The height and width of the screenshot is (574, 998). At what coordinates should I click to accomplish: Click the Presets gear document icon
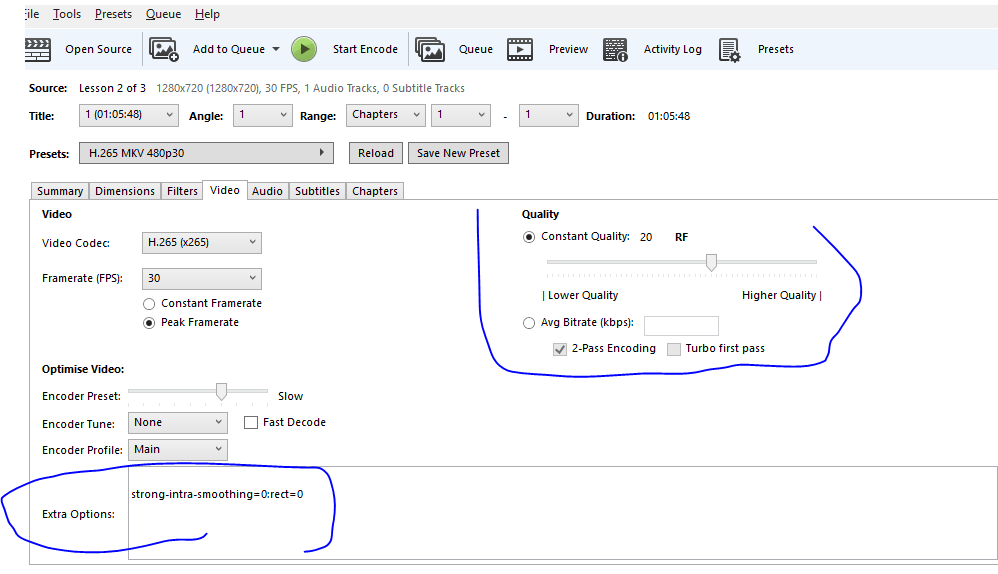click(x=730, y=49)
